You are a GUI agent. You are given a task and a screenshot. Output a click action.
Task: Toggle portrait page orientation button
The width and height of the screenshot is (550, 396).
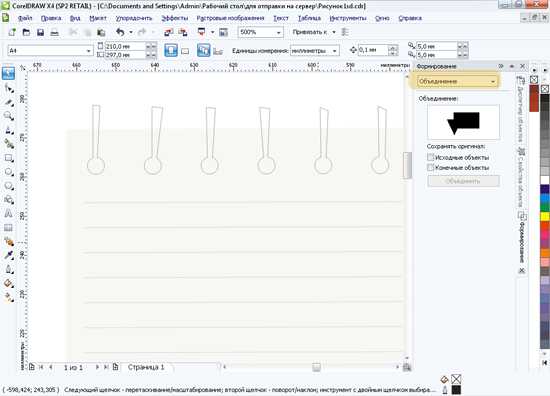(x=171, y=51)
